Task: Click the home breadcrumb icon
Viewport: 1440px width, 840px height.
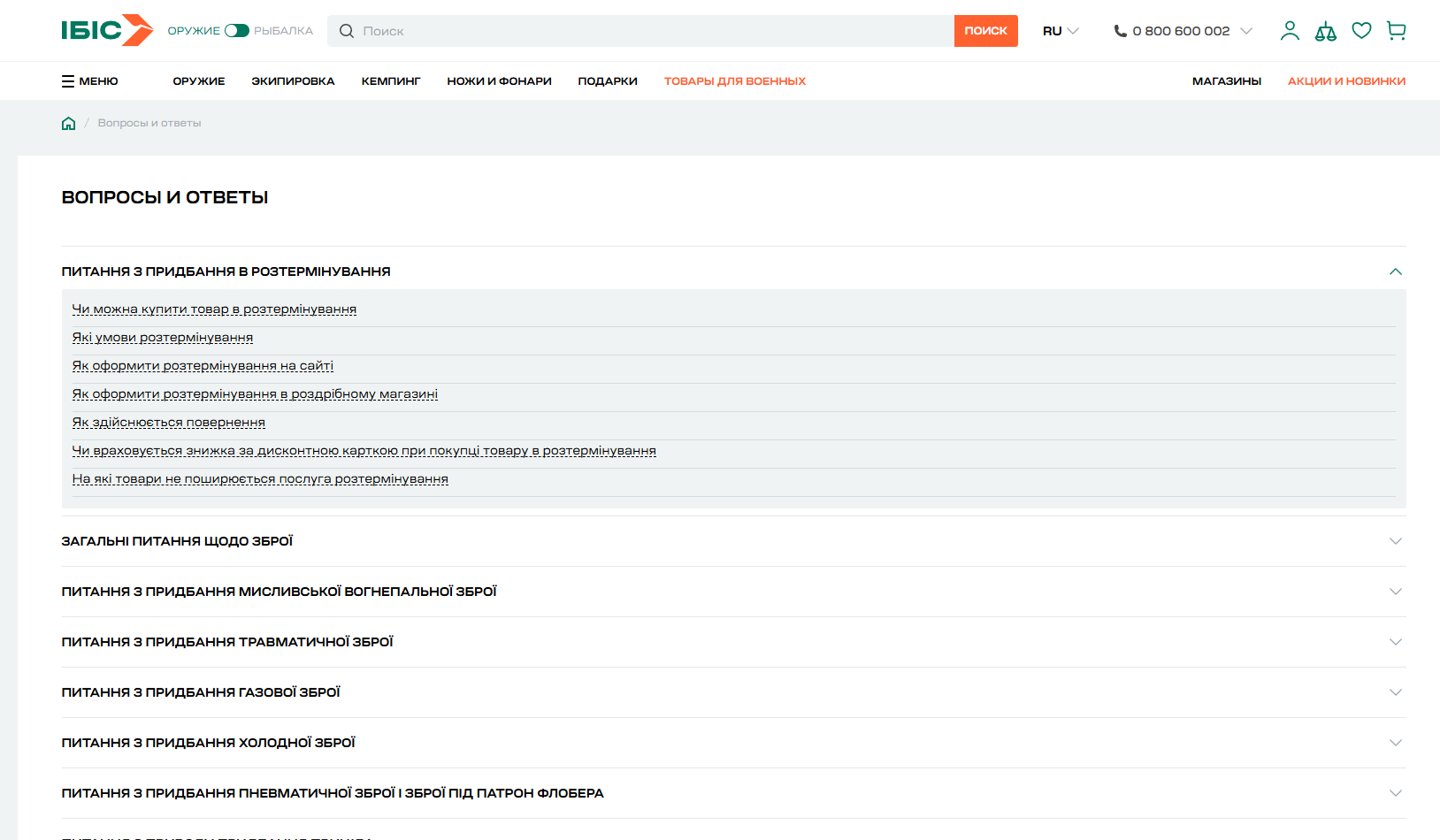Action: coord(68,124)
